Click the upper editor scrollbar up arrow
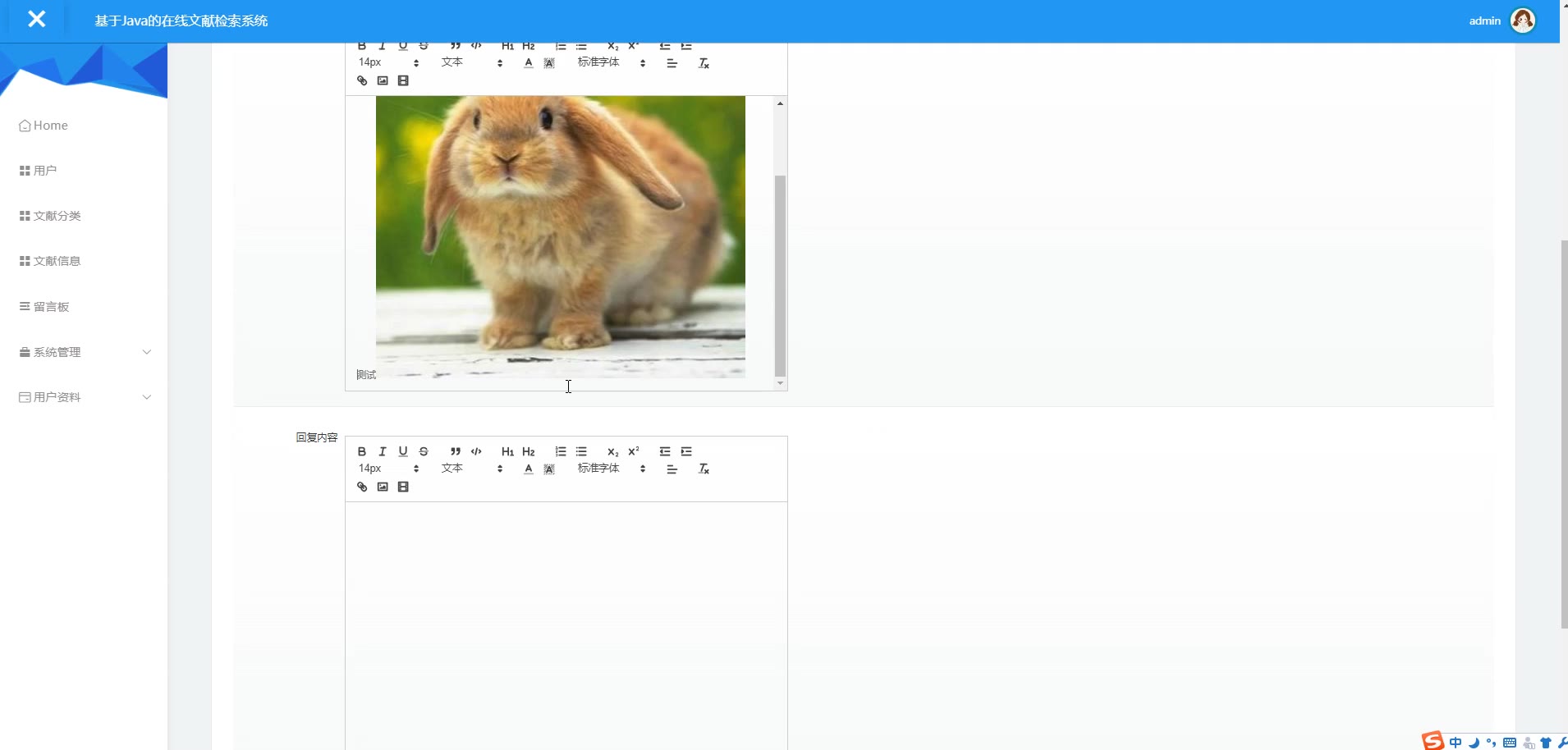1568x750 pixels. click(780, 103)
